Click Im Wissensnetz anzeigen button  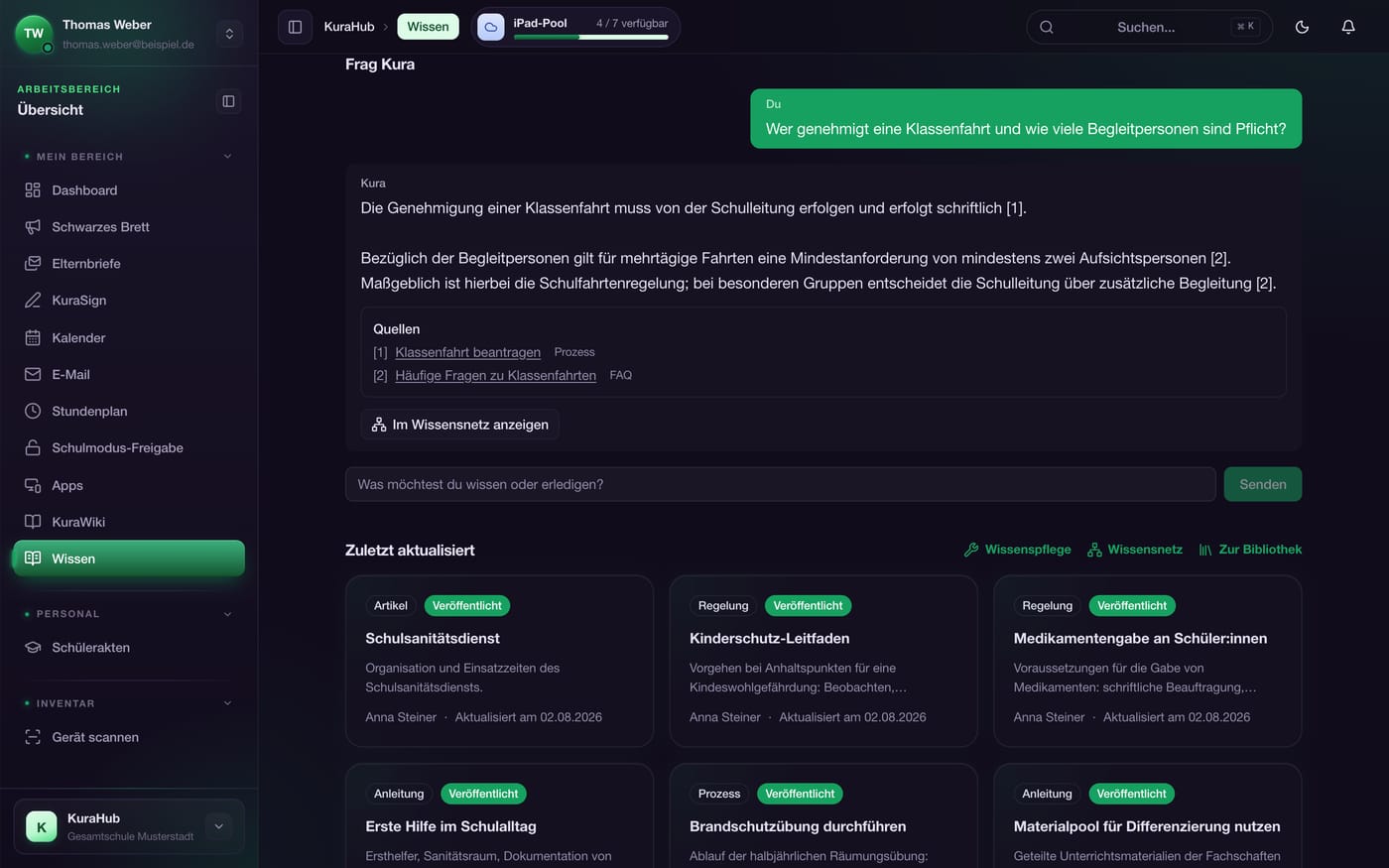click(x=459, y=425)
